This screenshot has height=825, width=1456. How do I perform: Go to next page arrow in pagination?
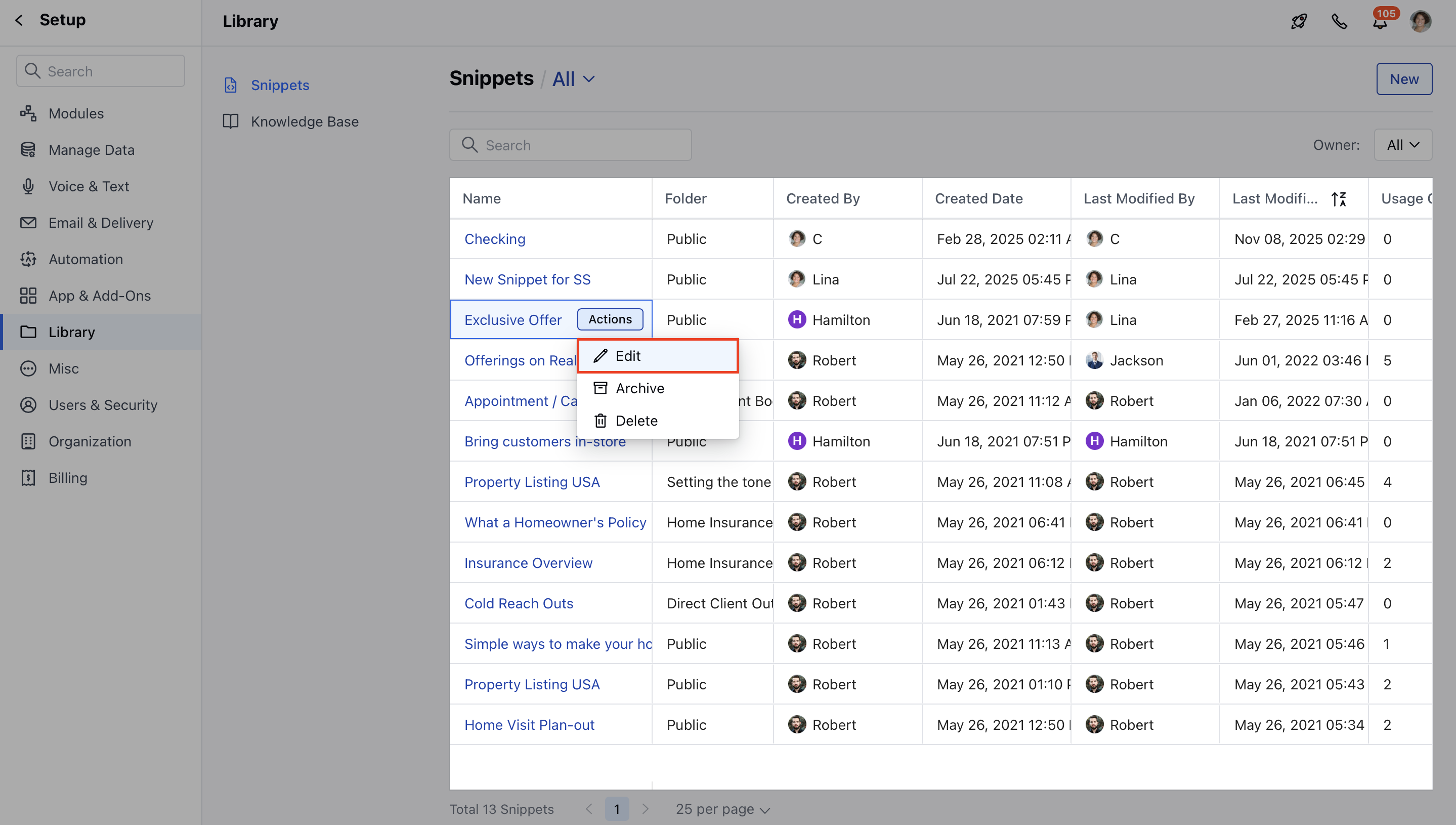(x=645, y=809)
